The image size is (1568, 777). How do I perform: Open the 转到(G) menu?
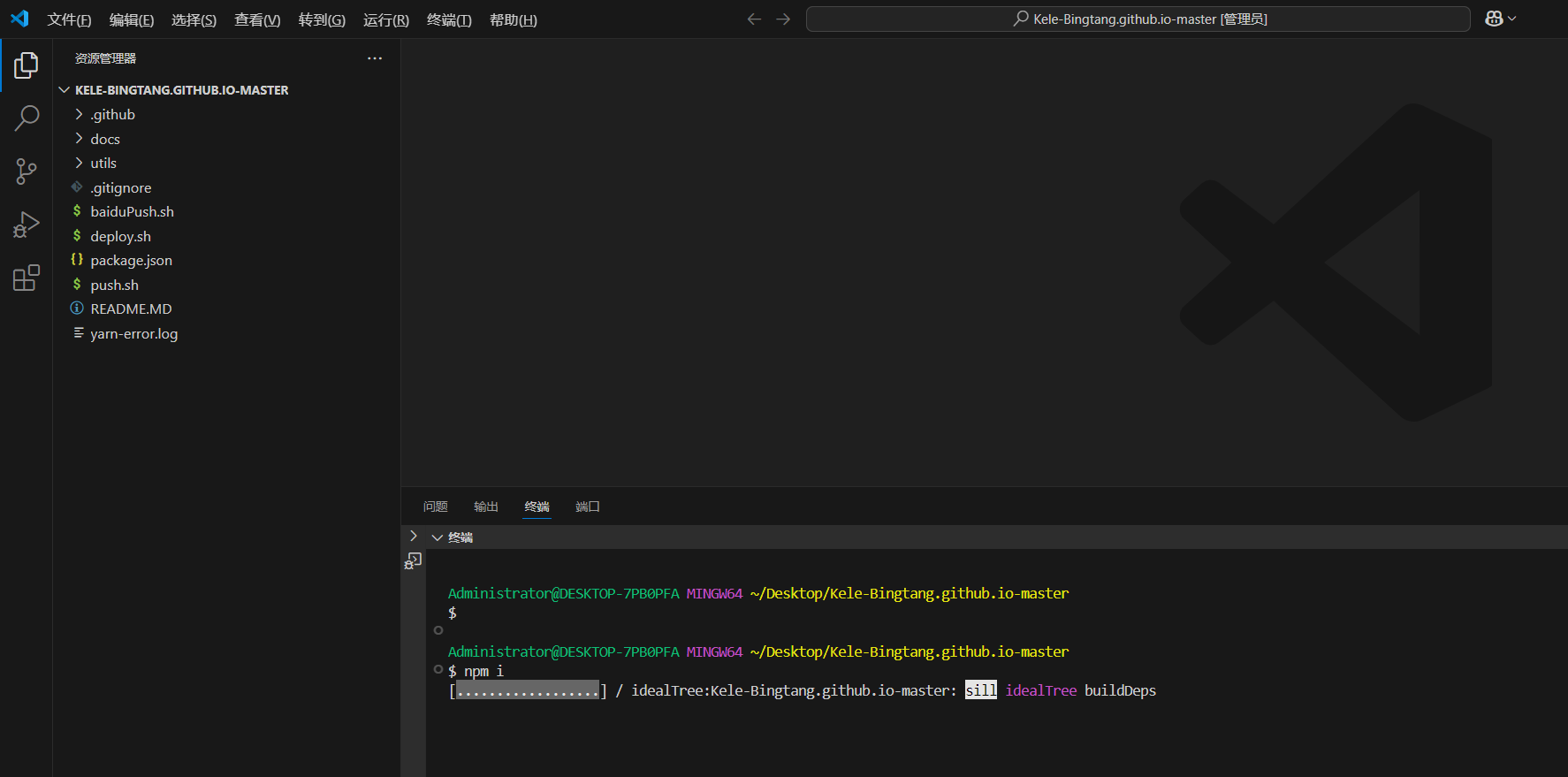(x=322, y=19)
